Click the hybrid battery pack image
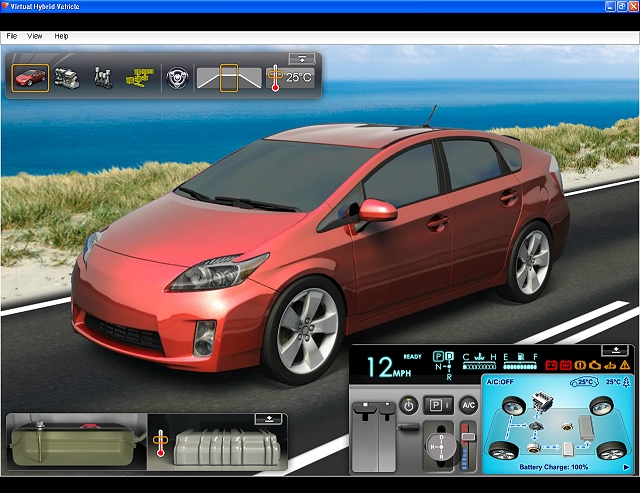This screenshot has width=640, height=493. pos(227,447)
